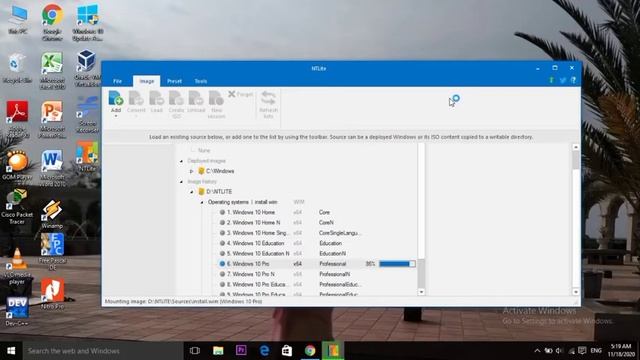This screenshot has height=360, width=640.
Task: Click the Refresh Info toolbar icon
Action: point(268,99)
